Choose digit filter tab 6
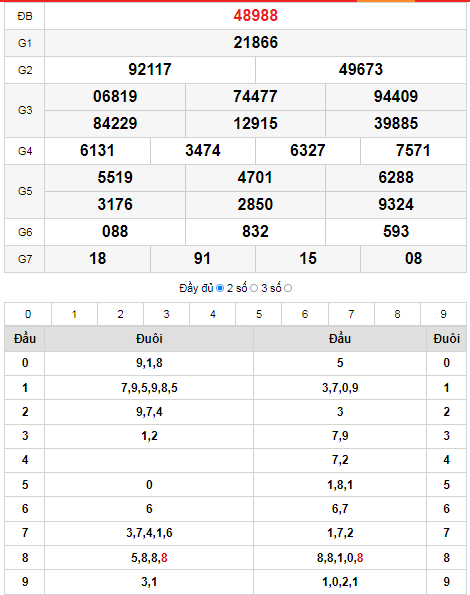The image size is (470, 595). (305, 314)
